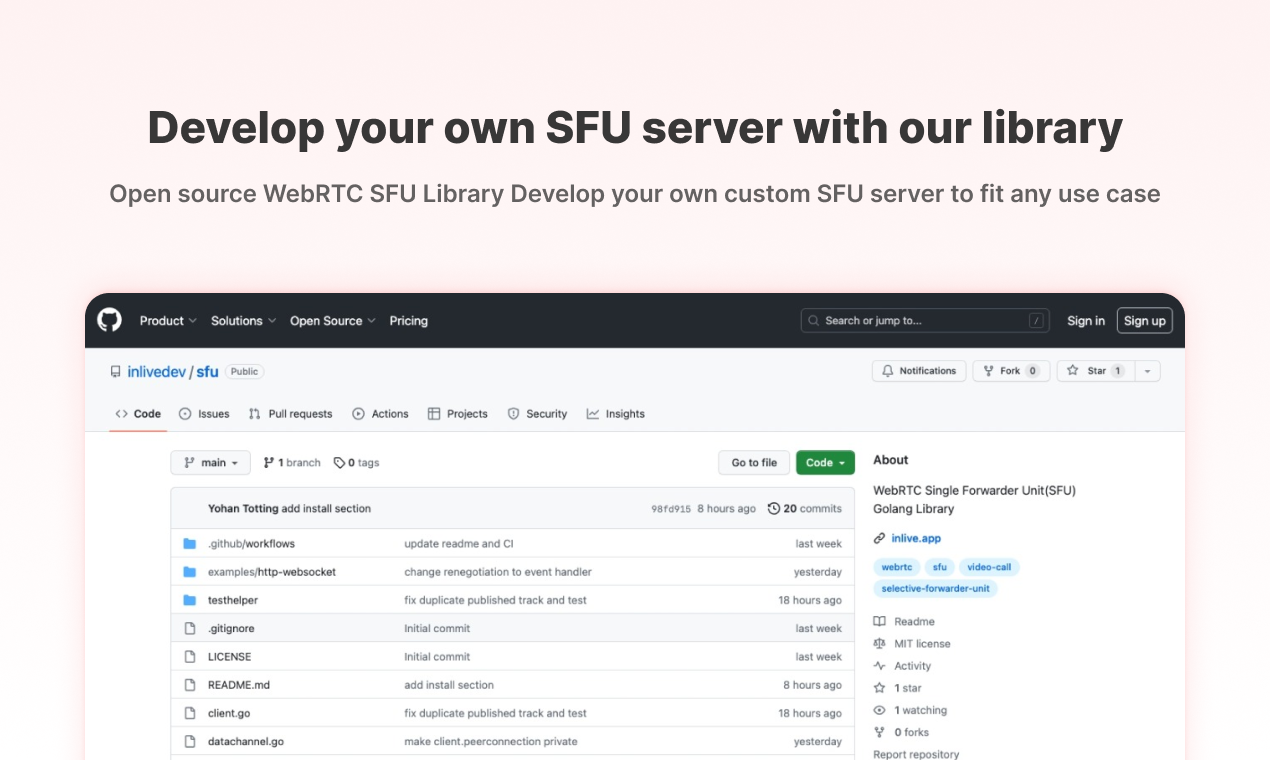
Task: Open the .github/workflows folder
Action: coord(251,544)
